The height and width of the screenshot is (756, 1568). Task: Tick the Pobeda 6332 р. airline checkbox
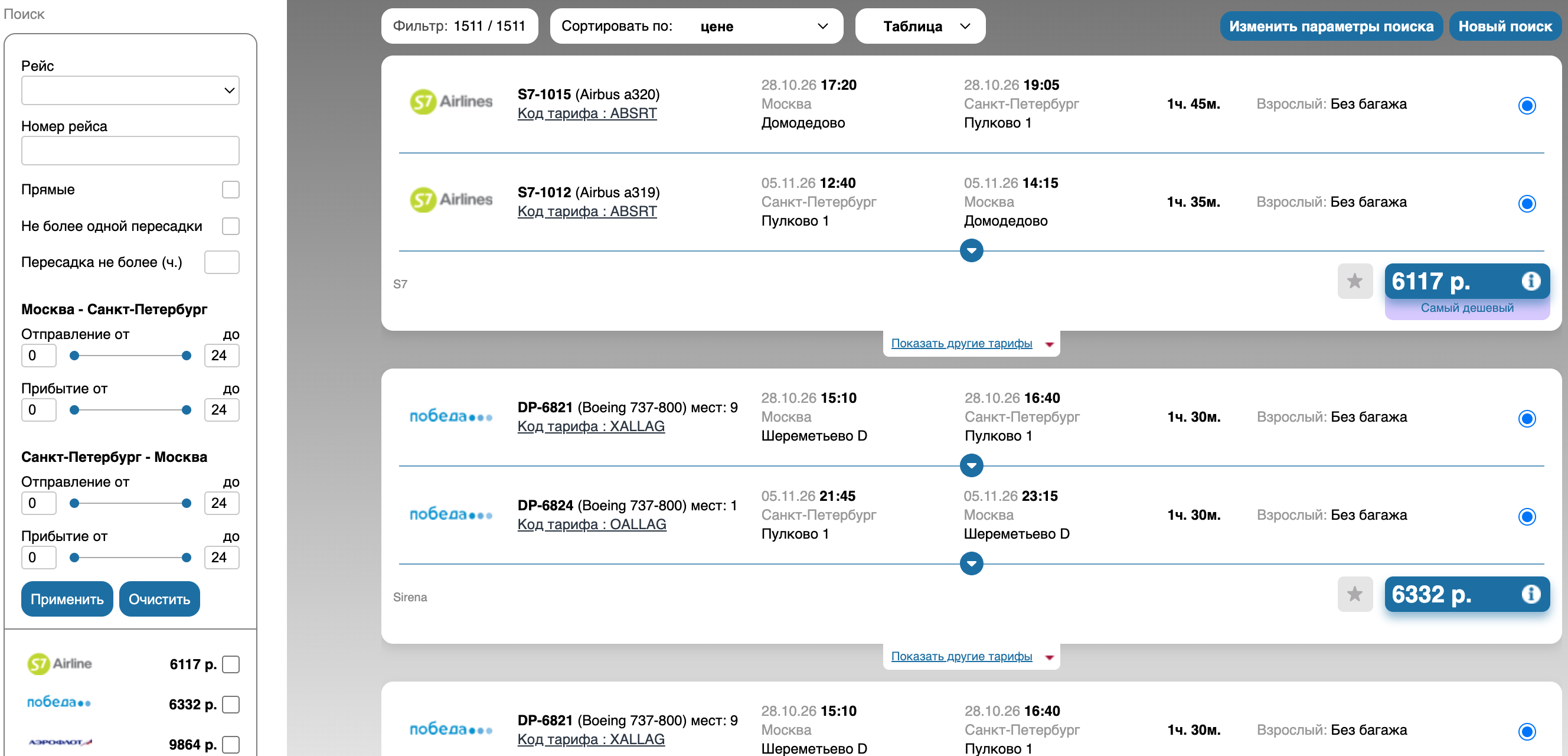click(231, 705)
